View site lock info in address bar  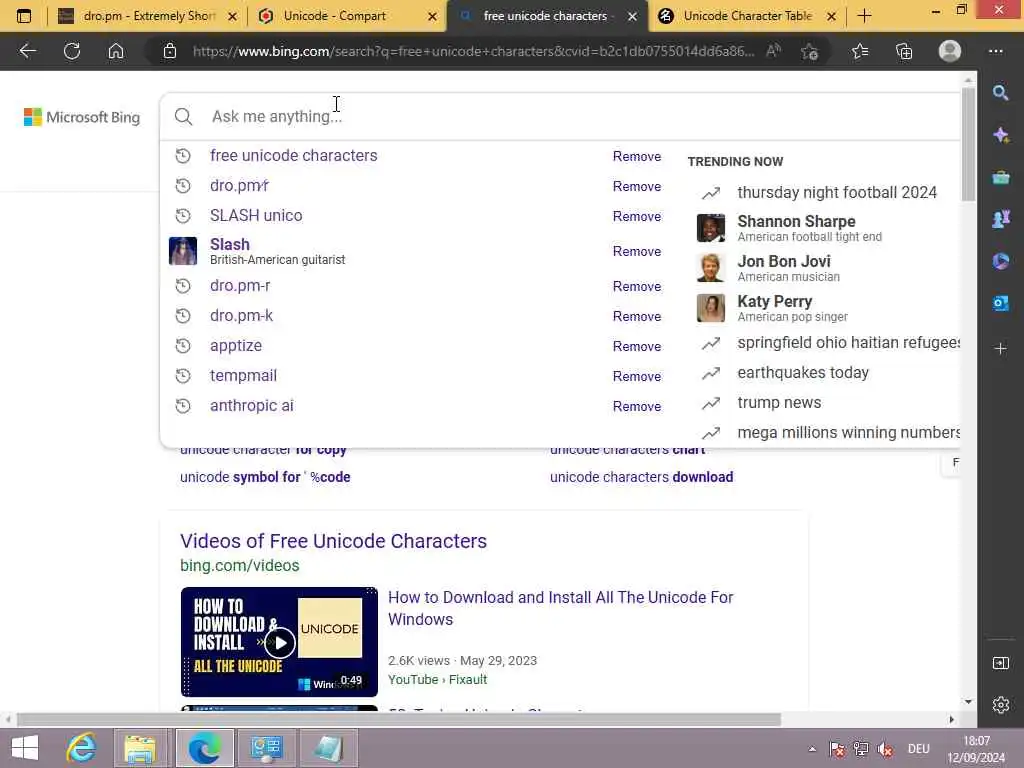[170, 51]
